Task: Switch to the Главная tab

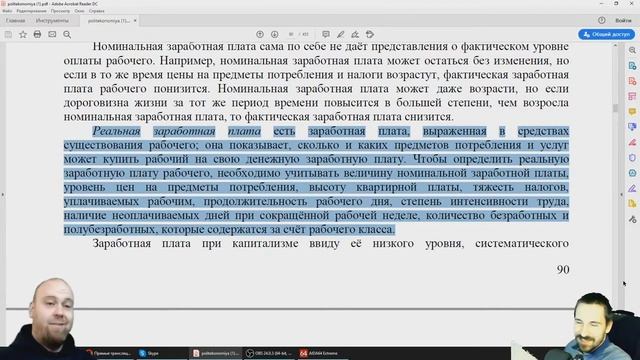Action: (16, 20)
